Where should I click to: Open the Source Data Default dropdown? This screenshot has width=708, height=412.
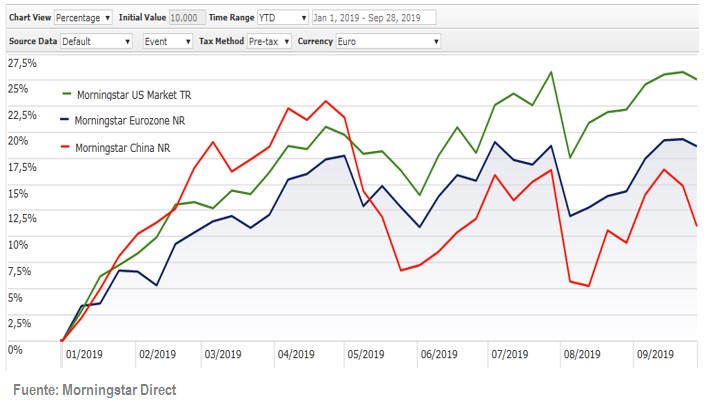tap(96, 42)
